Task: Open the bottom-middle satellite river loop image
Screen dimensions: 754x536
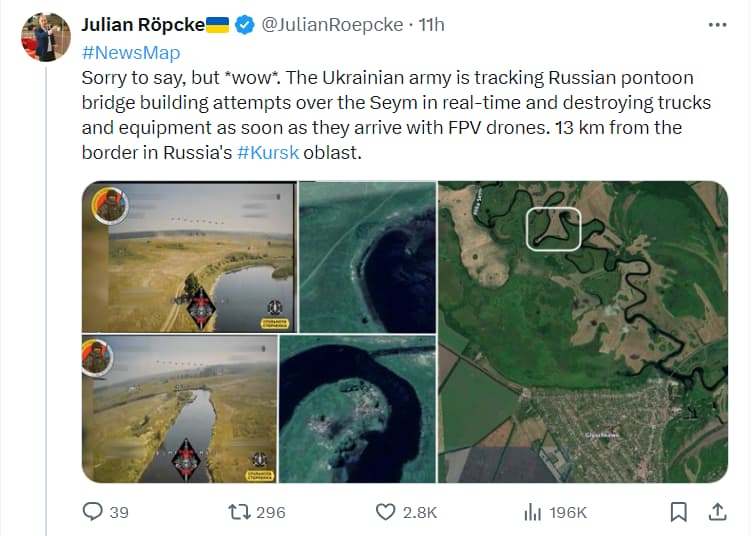Action: 357,409
